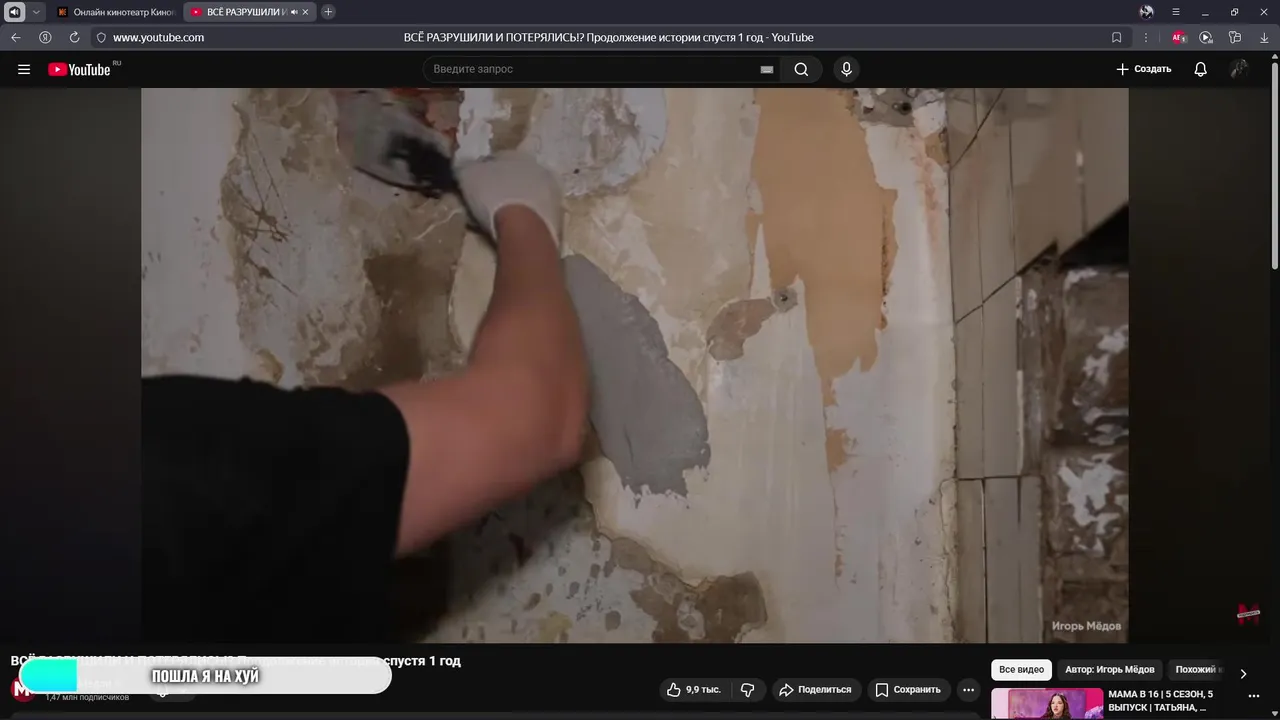Start voice search with microphone icon
Image resolution: width=1280 pixels, height=720 pixels.
[x=846, y=69]
